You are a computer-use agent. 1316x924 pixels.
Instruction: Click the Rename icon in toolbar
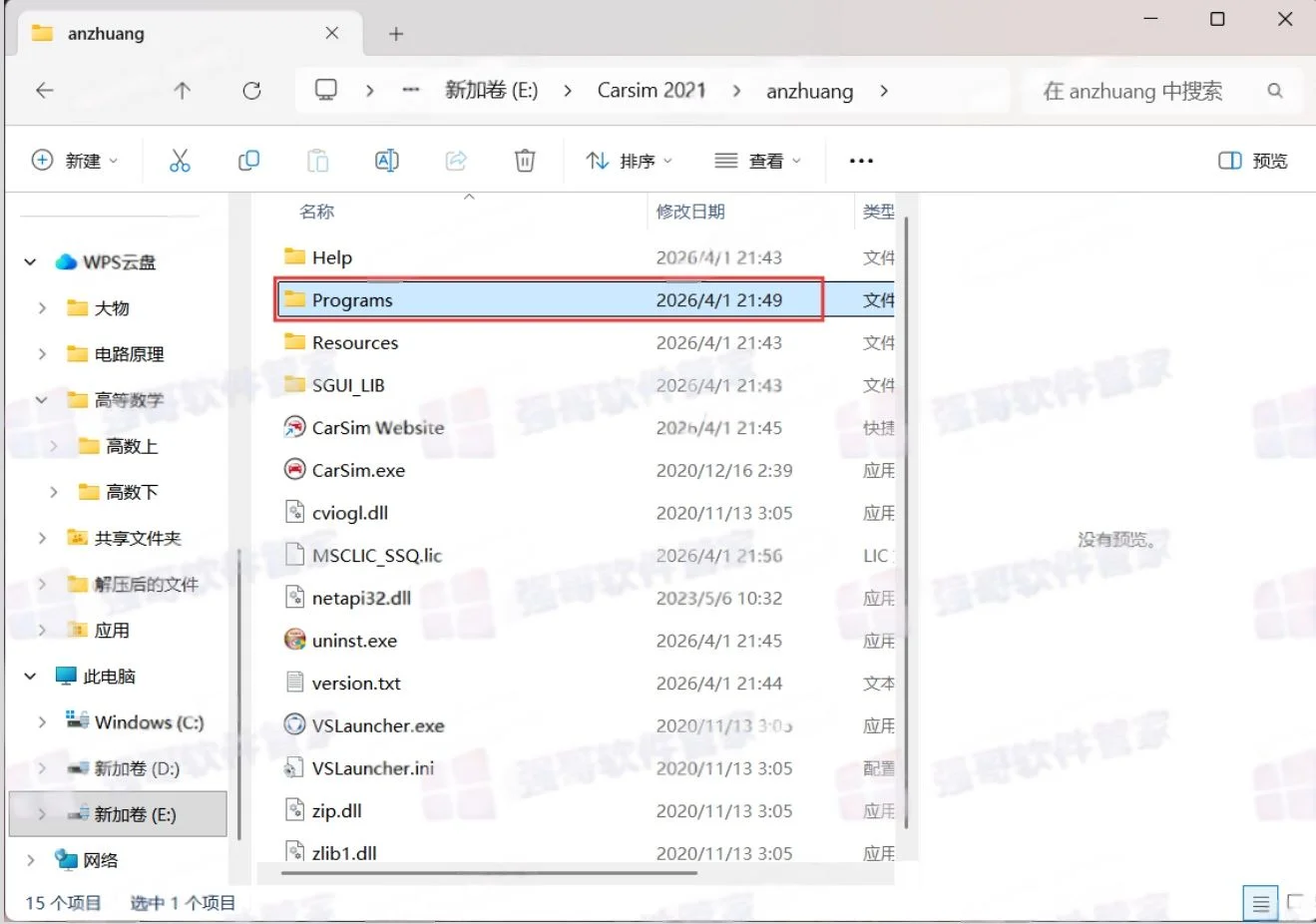click(387, 161)
